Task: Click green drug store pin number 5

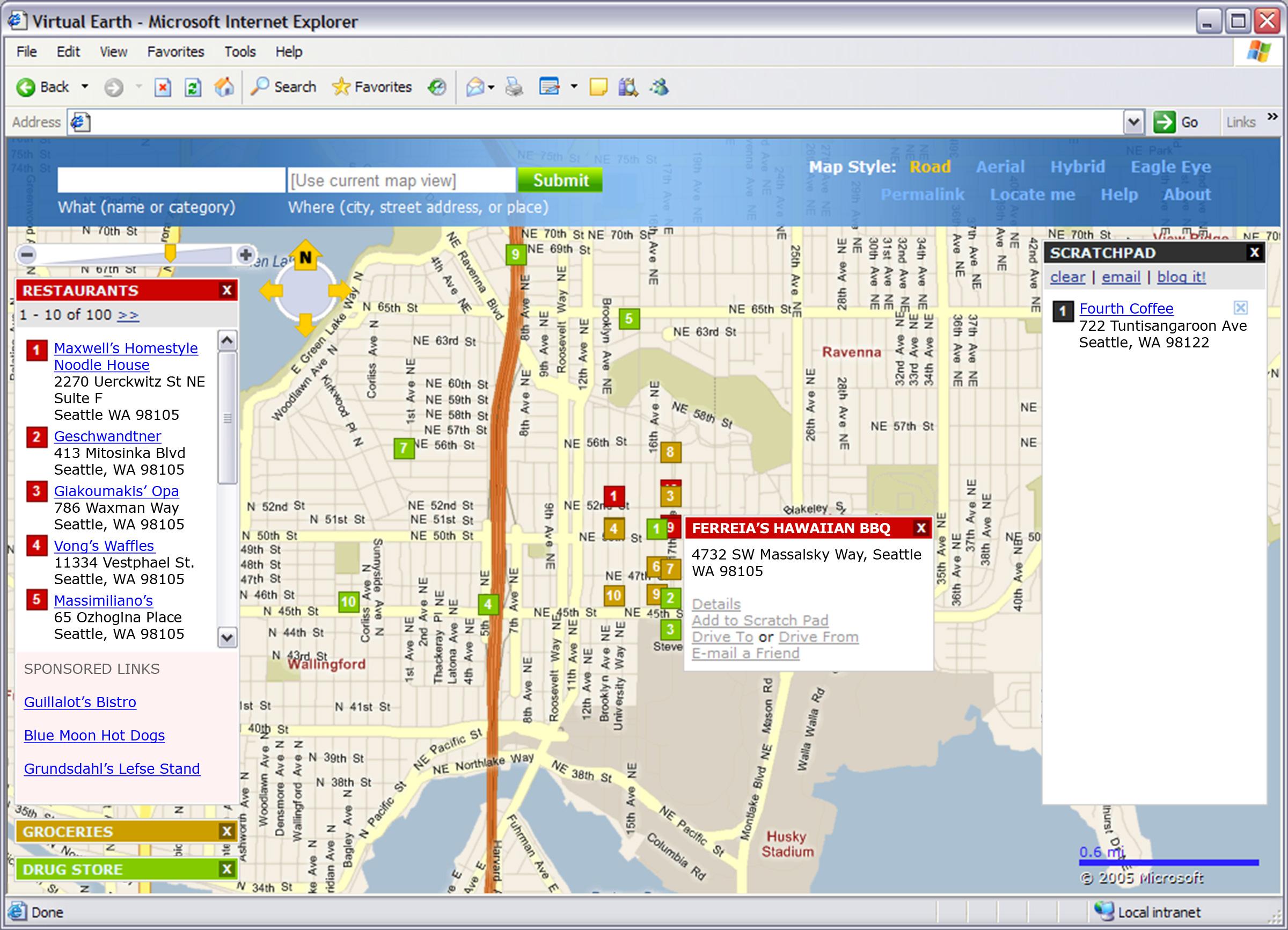Action: [628, 319]
